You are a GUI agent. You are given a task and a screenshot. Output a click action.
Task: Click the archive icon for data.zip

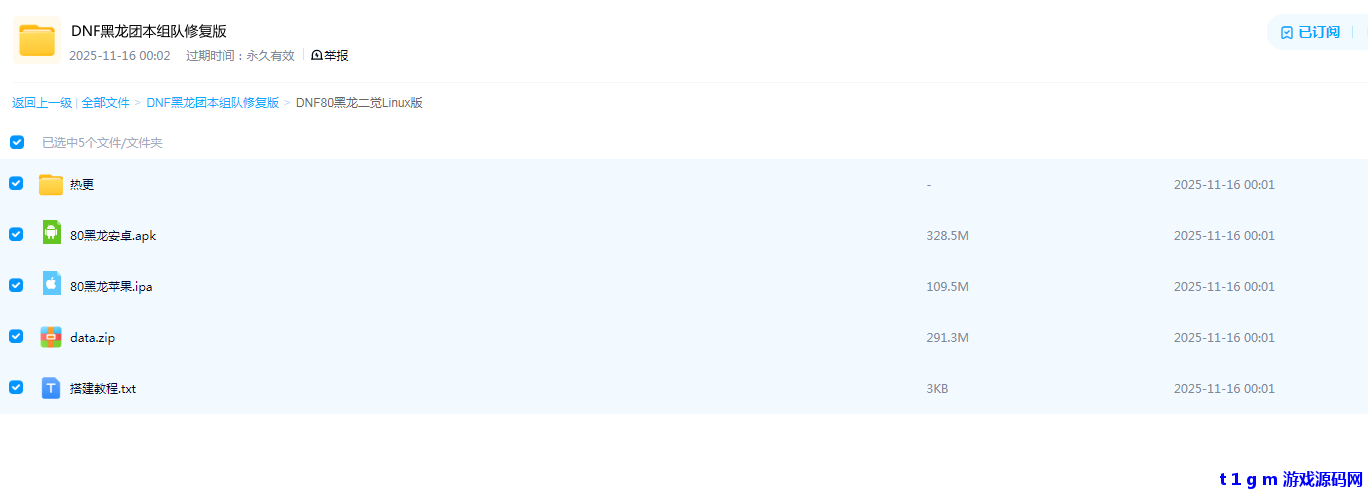coord(51,337)
